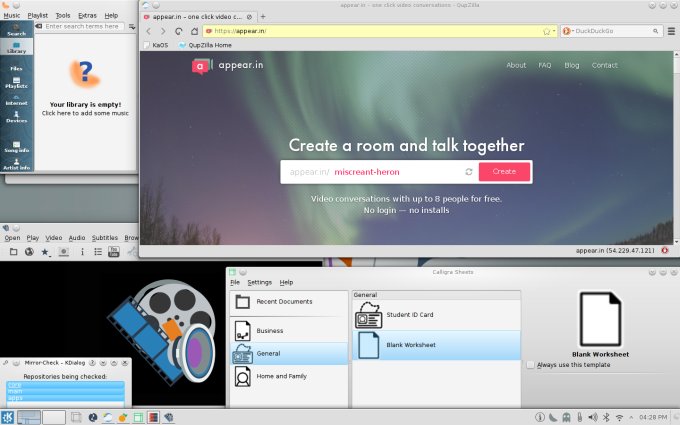Select Devices in the music sidebar
The width and height of the screenshot is (680, 425).
[x=16, y=117]
